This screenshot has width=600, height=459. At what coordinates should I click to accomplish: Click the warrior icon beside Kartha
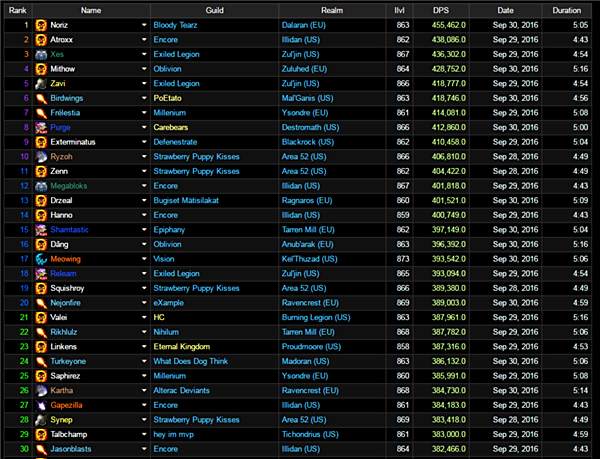pos(41,391)
